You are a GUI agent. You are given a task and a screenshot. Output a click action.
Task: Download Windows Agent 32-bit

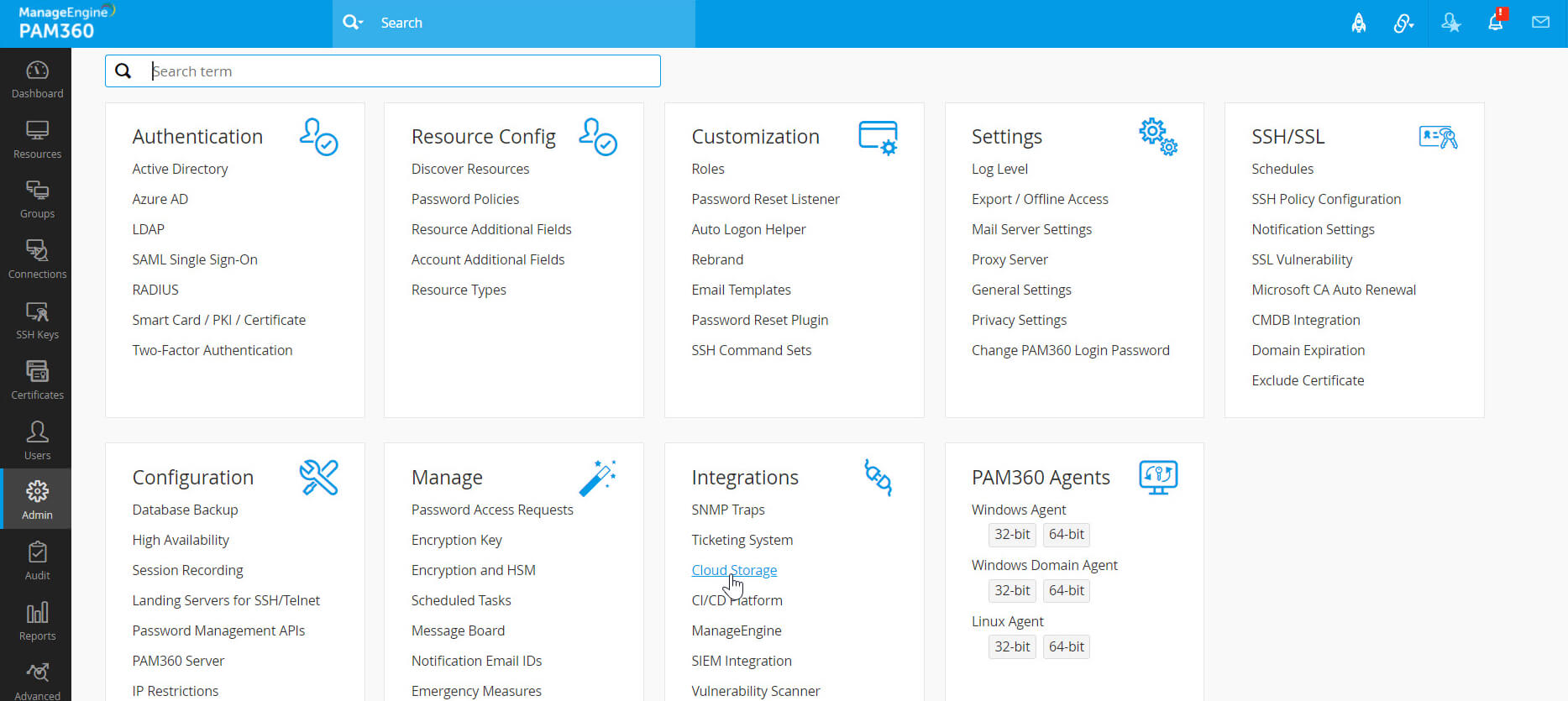(x=1012, y=534)
